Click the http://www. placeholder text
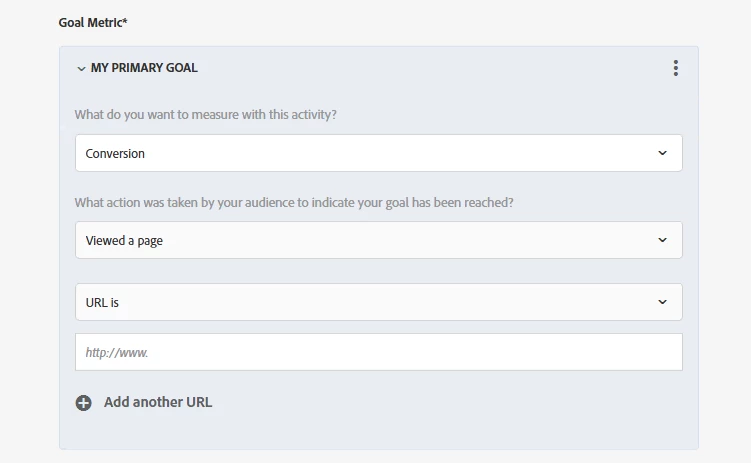The width and height of the screenshot is (751, 463). 118,353
